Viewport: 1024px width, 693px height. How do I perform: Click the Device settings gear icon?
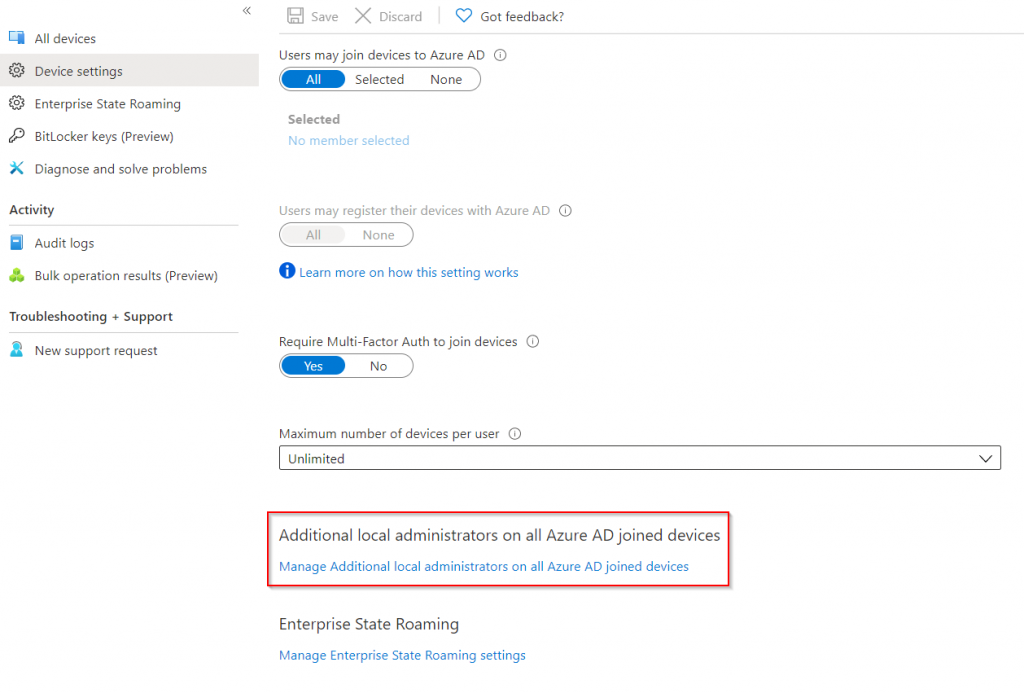point(17,70)
